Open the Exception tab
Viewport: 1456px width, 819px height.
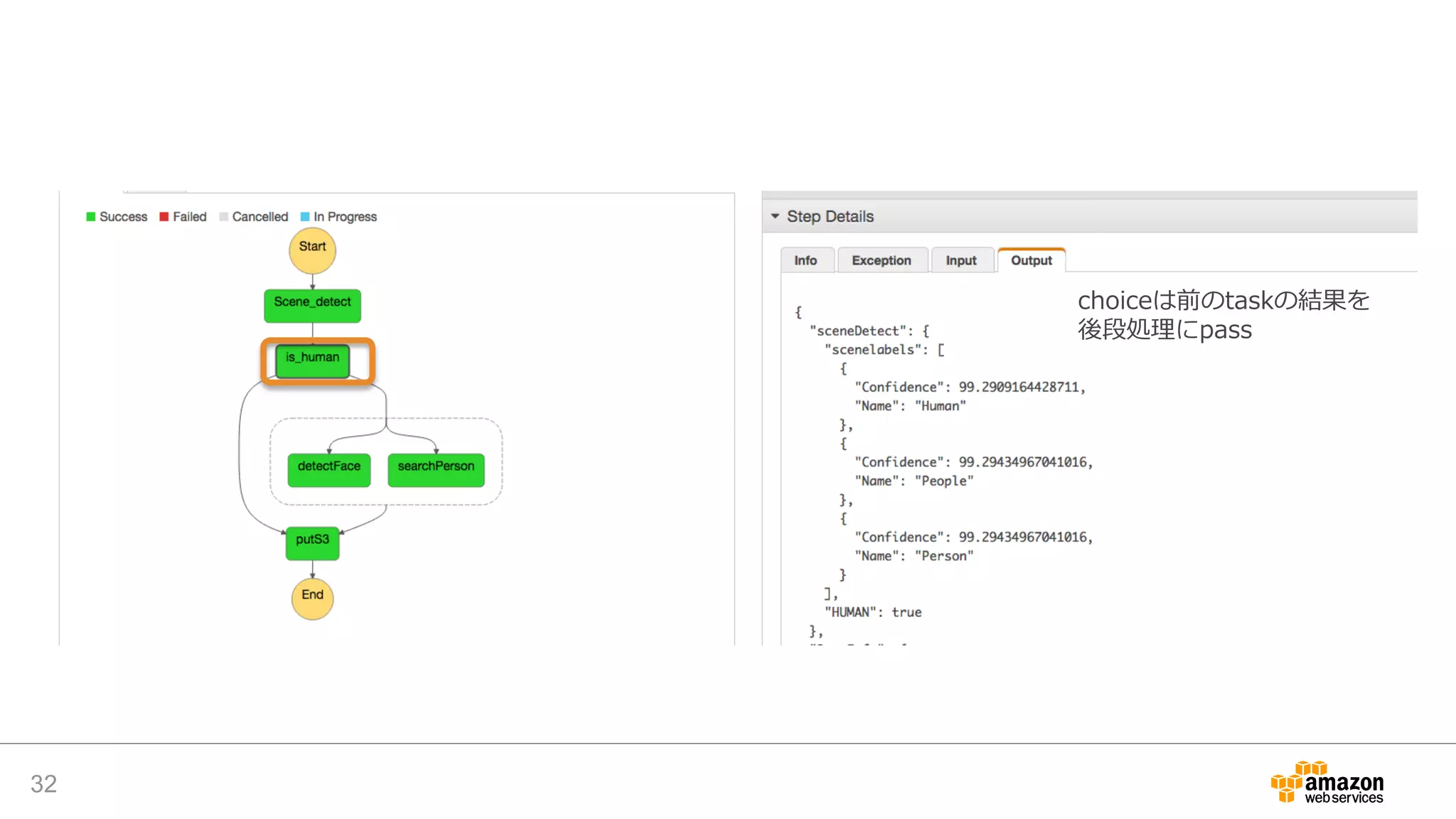coord(882,261)
